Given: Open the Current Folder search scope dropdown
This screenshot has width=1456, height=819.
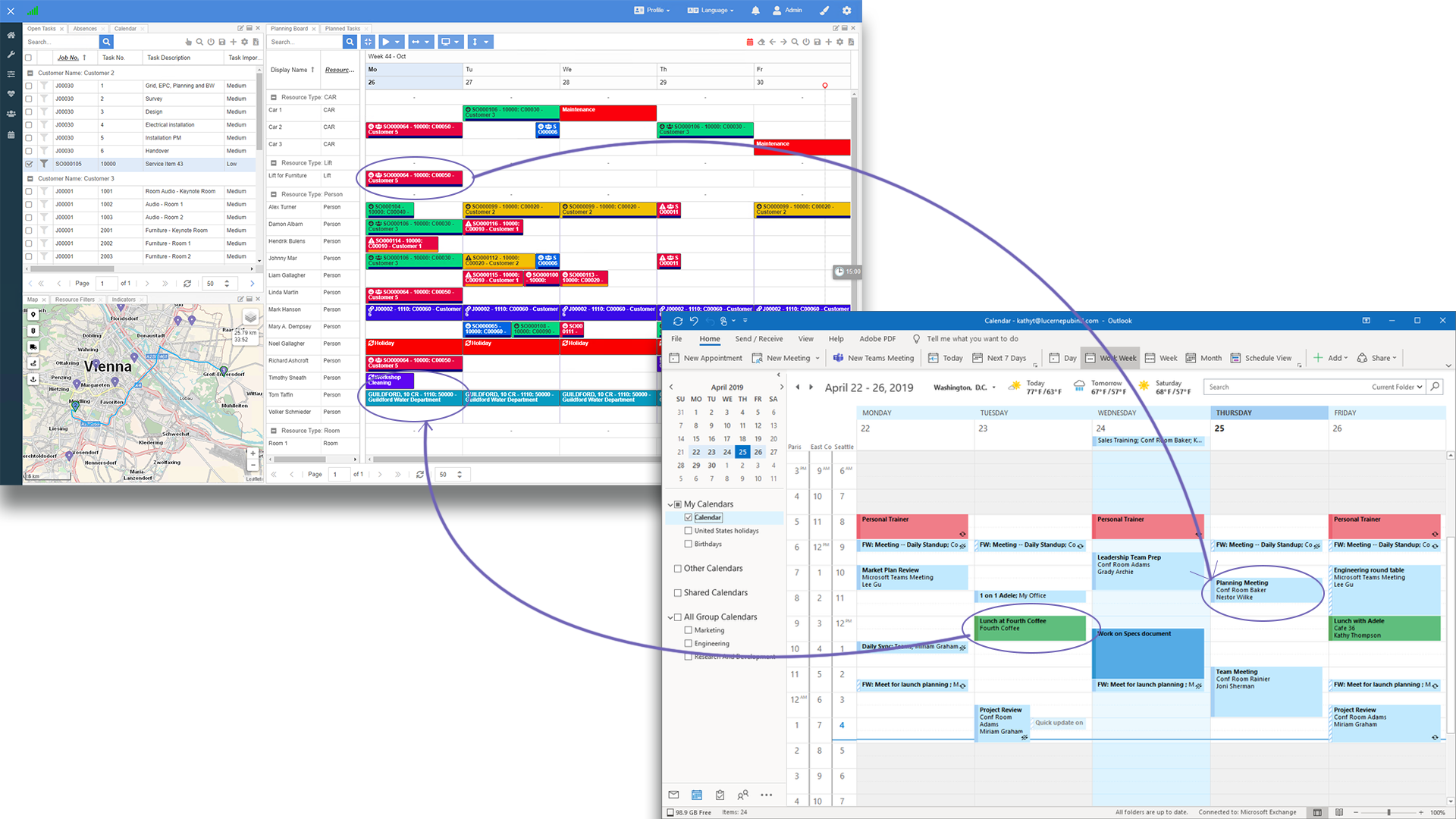Looking at the screenshot, I should click(1397, 387).
